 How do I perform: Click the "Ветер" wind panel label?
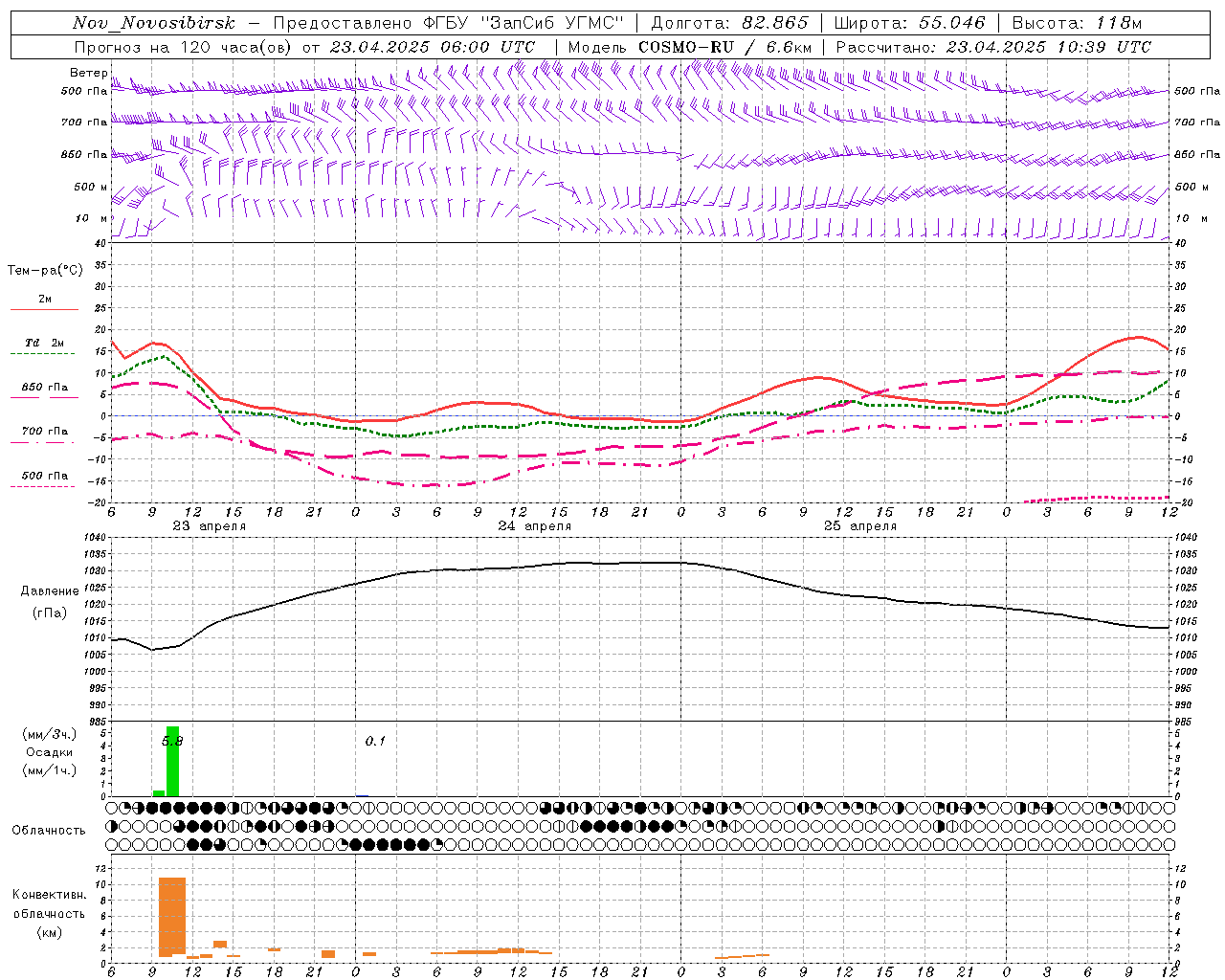click(88, 73)
